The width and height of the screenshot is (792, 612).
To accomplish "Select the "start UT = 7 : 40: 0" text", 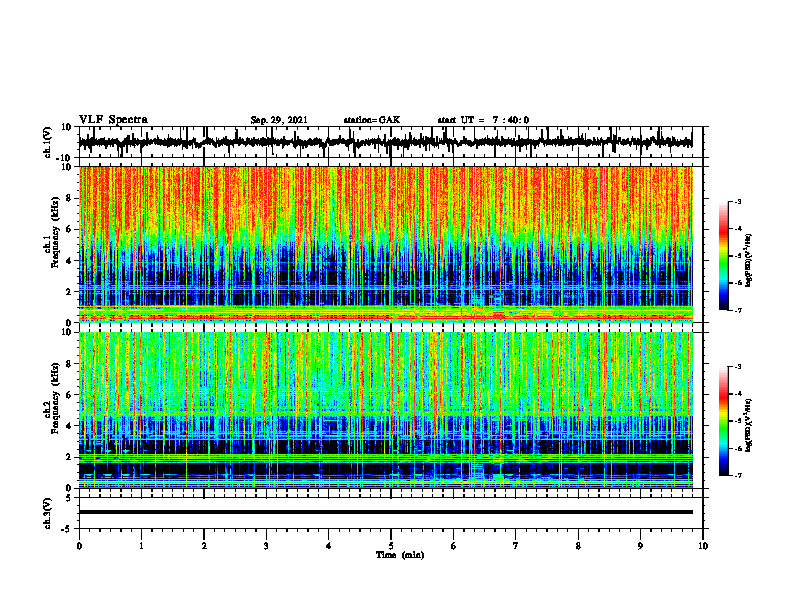I will 483,120.
